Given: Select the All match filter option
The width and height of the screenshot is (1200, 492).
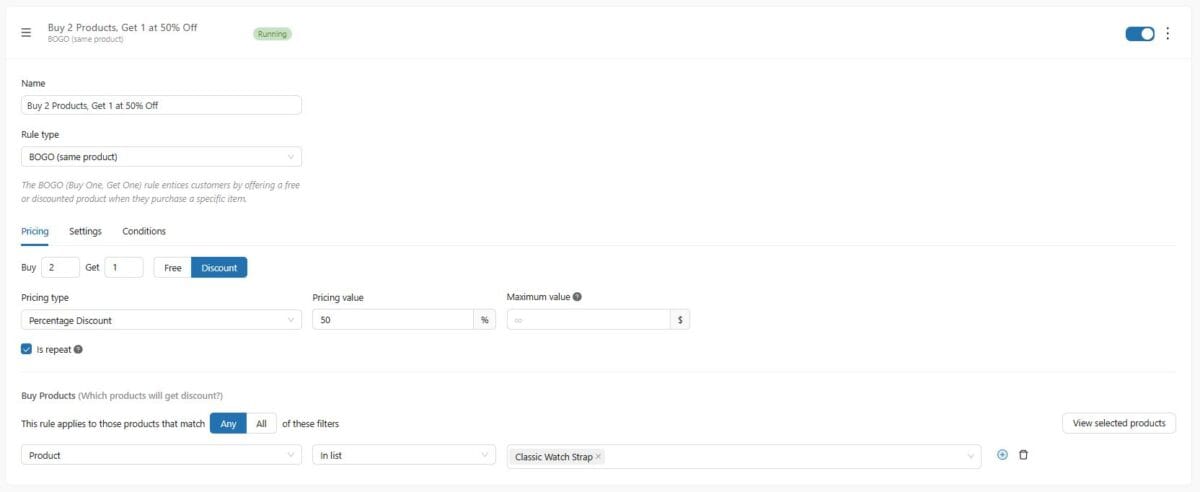Looking at the screenshot, I should (x=261, y=423).
